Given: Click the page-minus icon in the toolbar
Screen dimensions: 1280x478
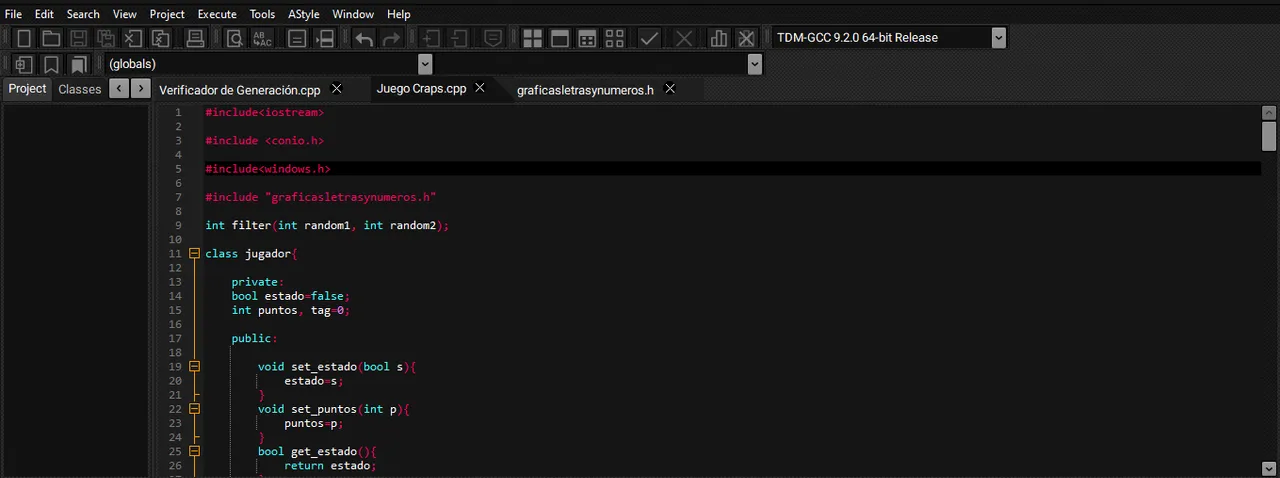Looking at the screenshot, I should [x=459, y=38].
